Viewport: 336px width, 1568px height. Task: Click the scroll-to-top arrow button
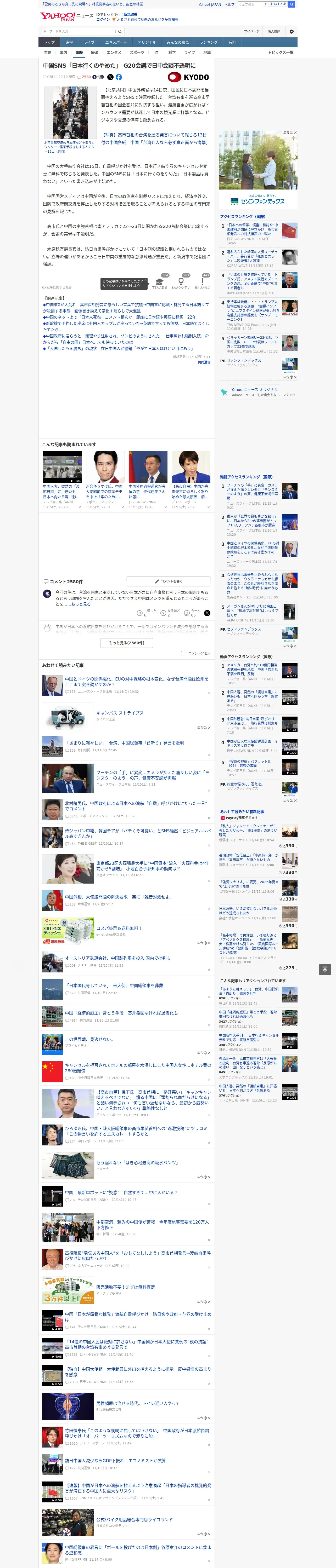(325, 970)
